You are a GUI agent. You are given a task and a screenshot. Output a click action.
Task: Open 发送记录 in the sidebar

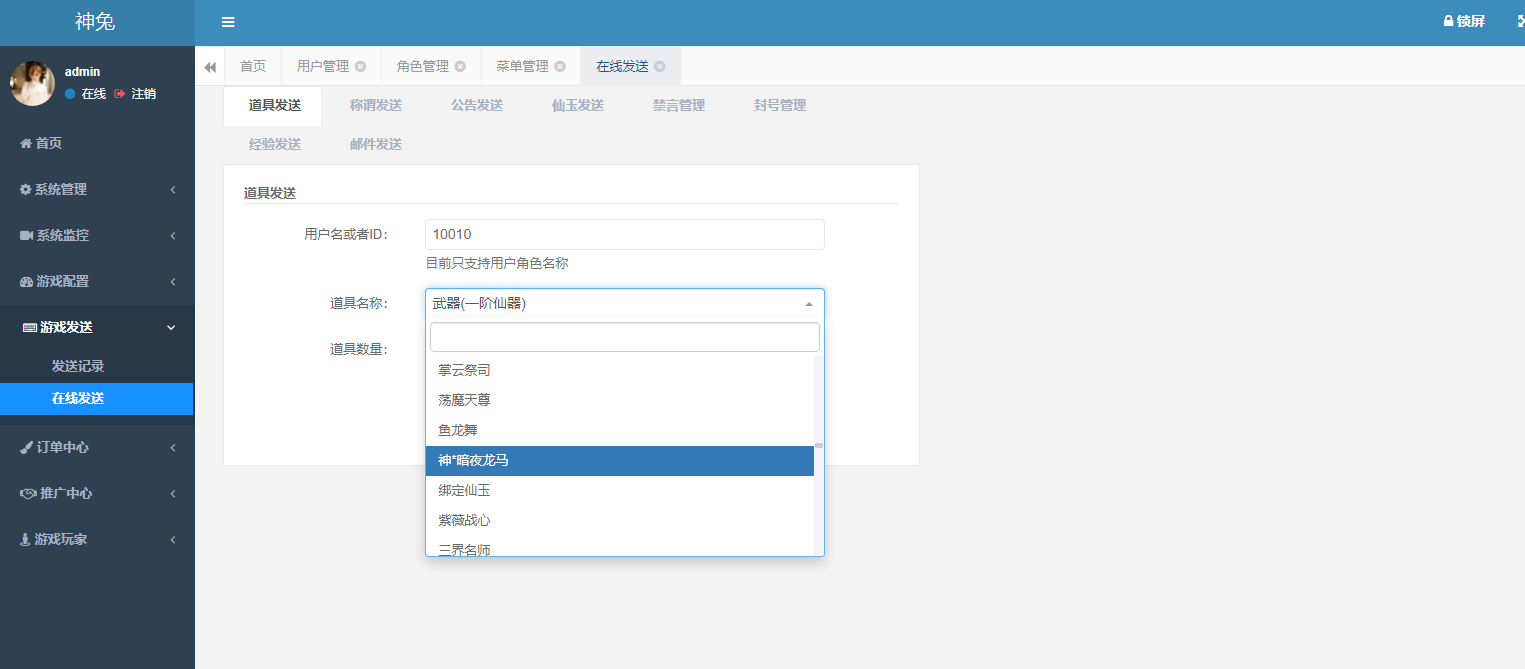(x=78, y=366)
